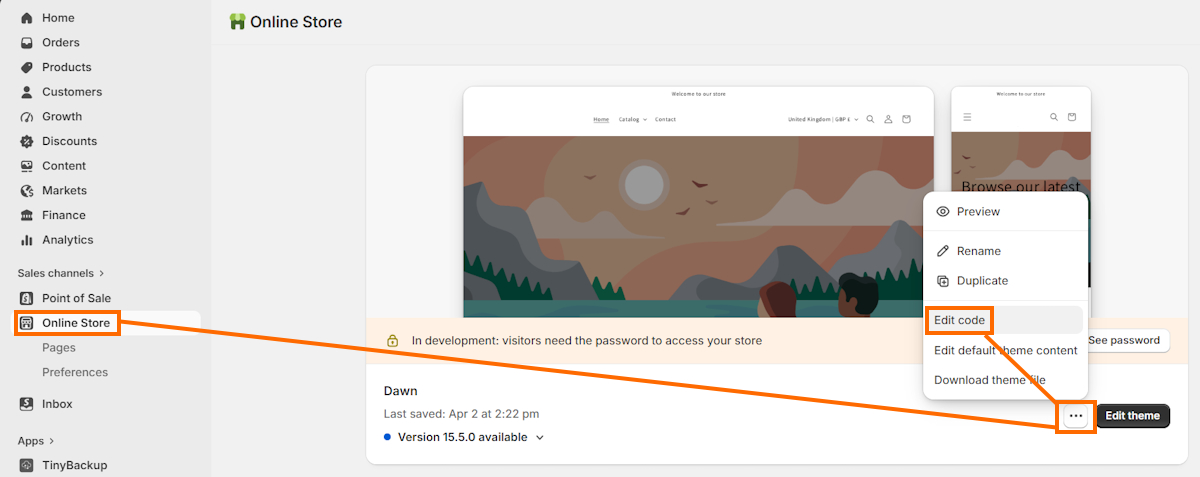
Task: Expand the Sales channels section
Action: coord(61,273)
